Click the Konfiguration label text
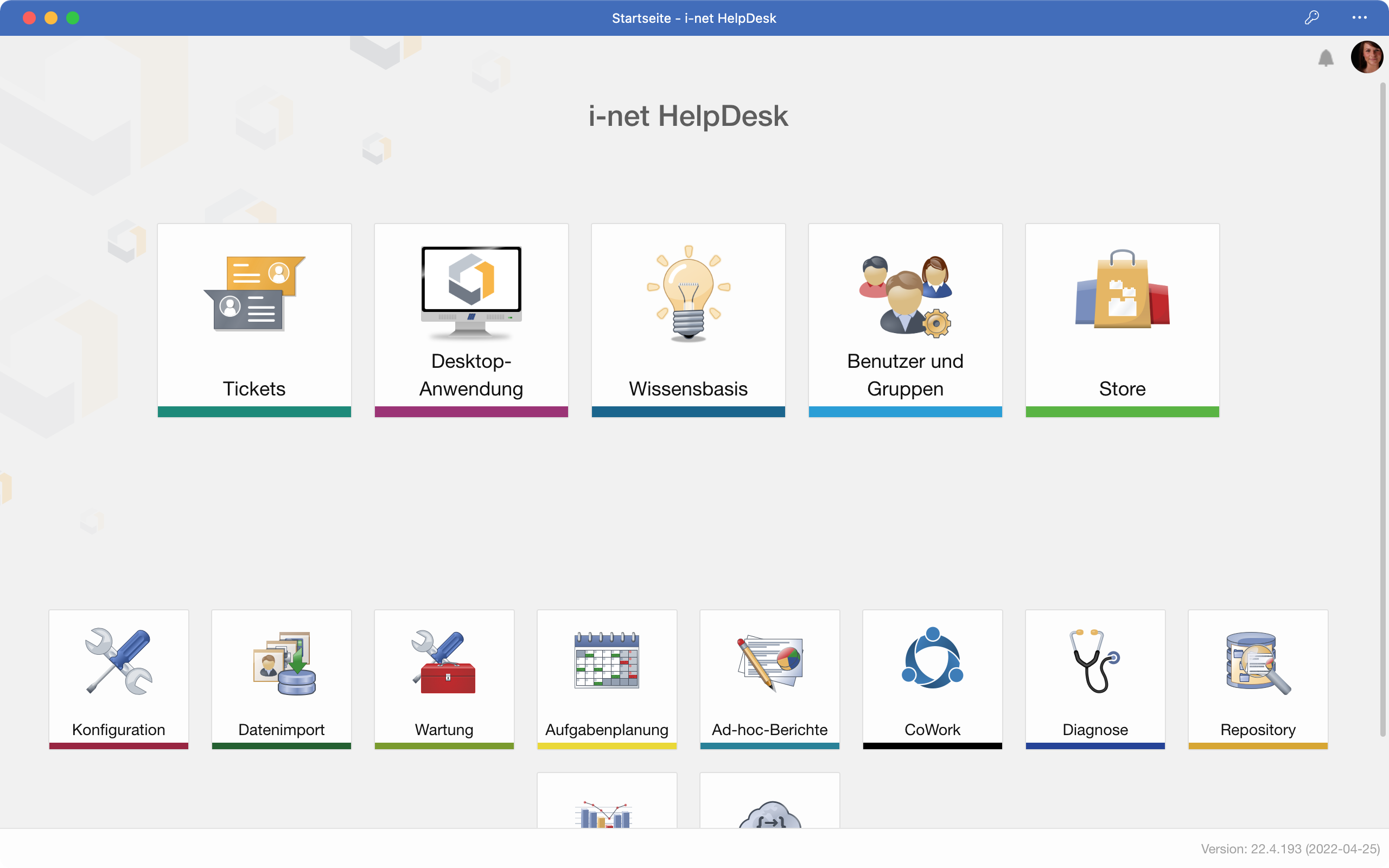The height and width of the screenshot is (868, 1389). (119, 730)
